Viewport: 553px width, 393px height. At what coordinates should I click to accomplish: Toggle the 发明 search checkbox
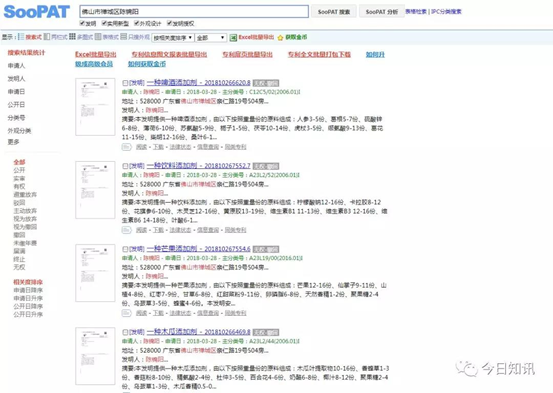(82, 23)
